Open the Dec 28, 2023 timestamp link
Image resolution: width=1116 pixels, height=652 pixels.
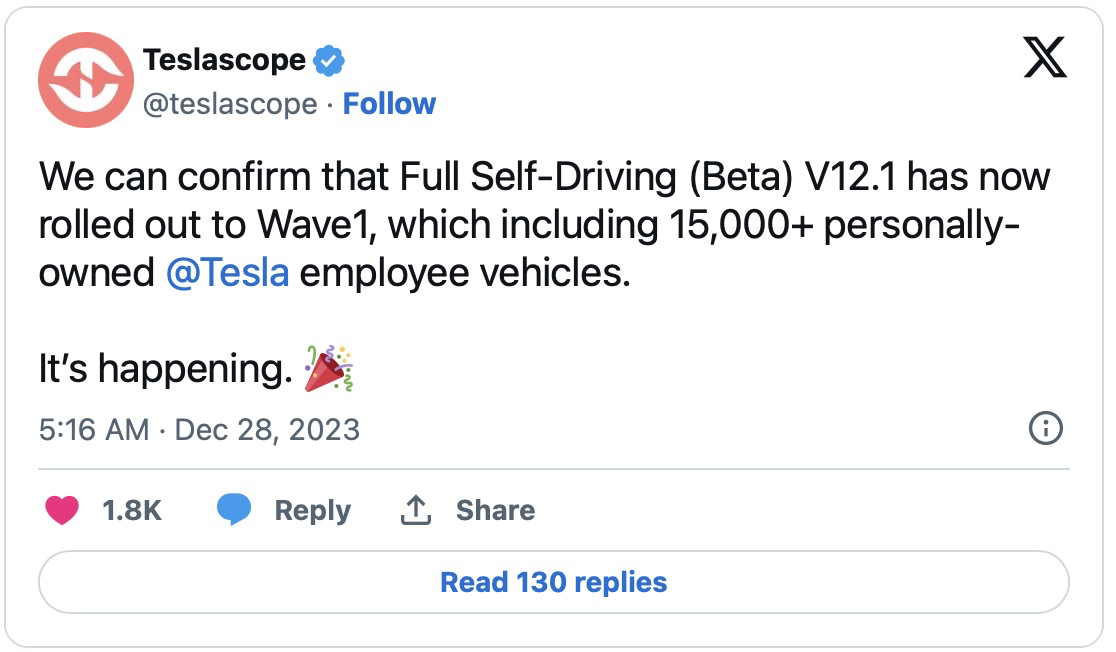point(267,430)
